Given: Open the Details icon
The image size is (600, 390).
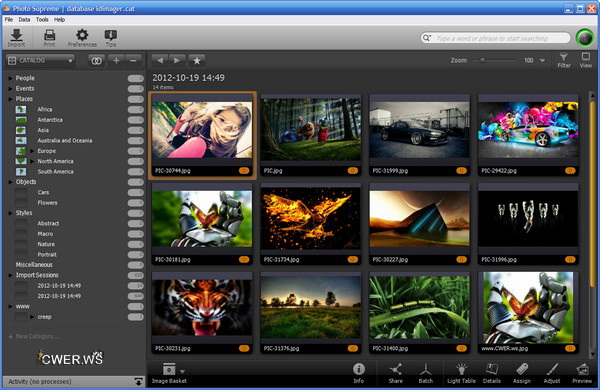Looking at the screenshot, I should pyautogui.click(x=492, y=369).
